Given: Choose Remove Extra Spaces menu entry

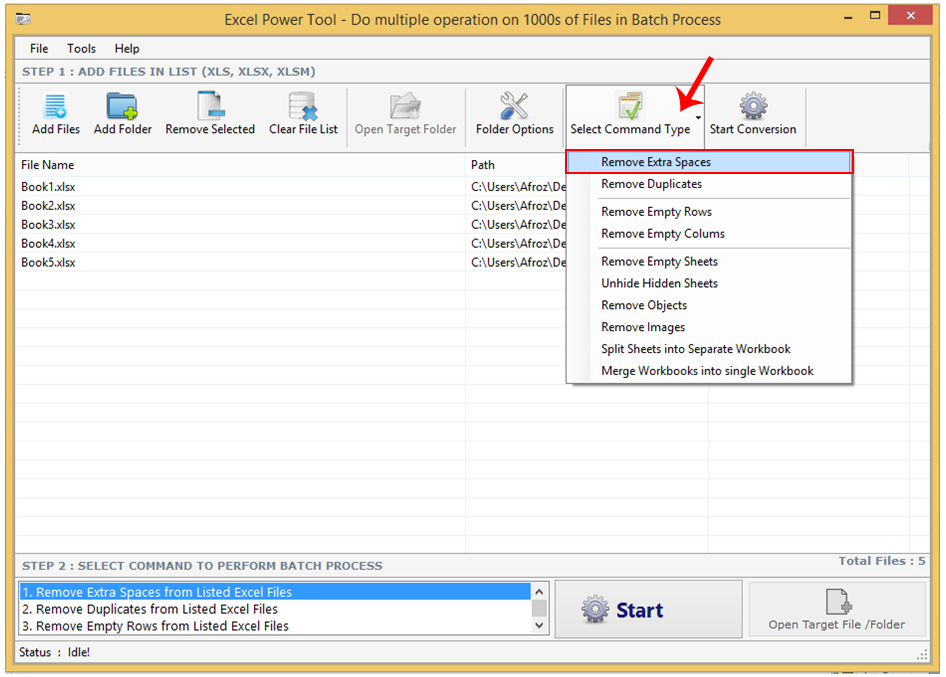Looking at the screenshot, I should (709, 162).
